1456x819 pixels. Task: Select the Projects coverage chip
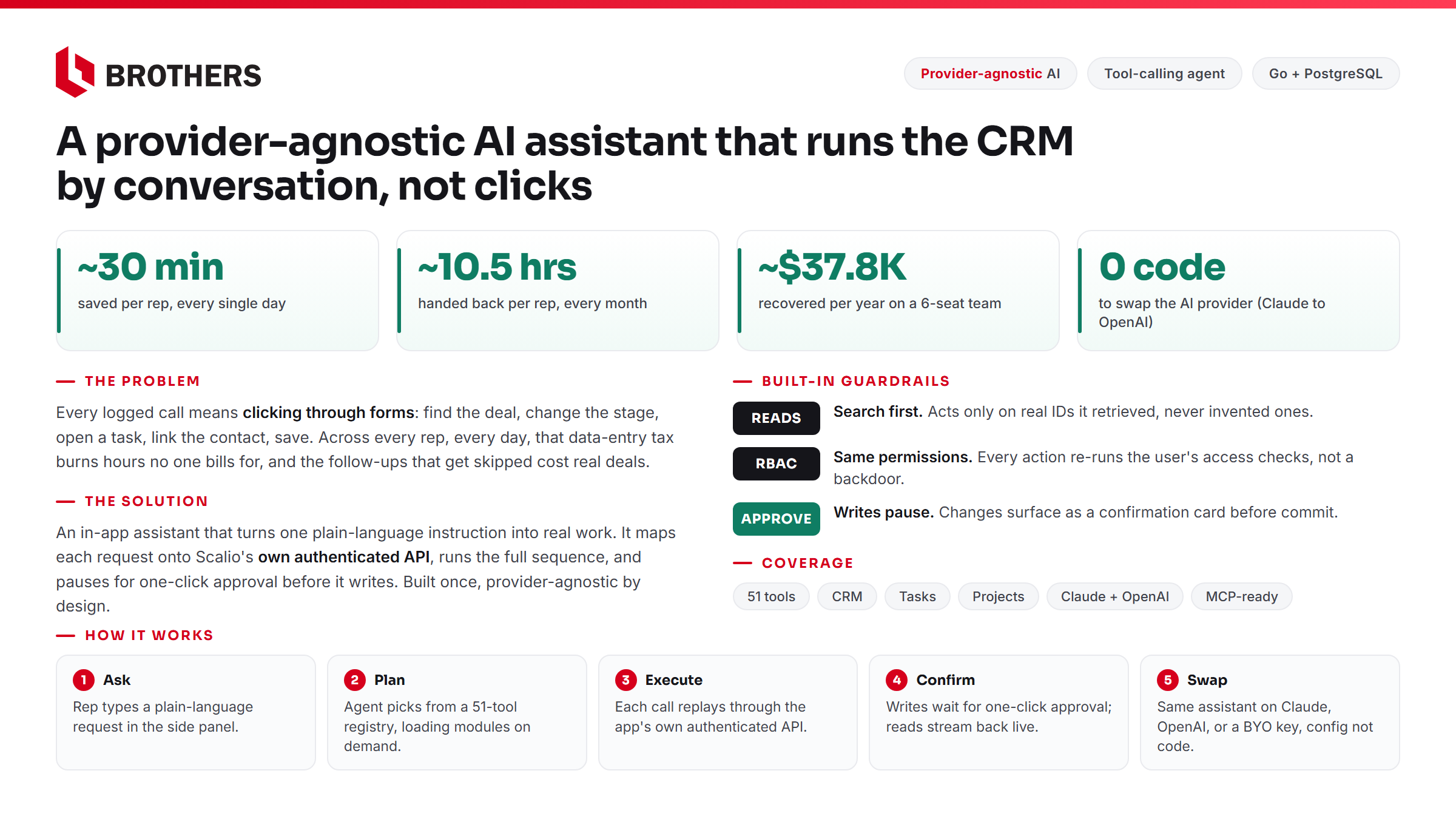(x=998, y=596)
